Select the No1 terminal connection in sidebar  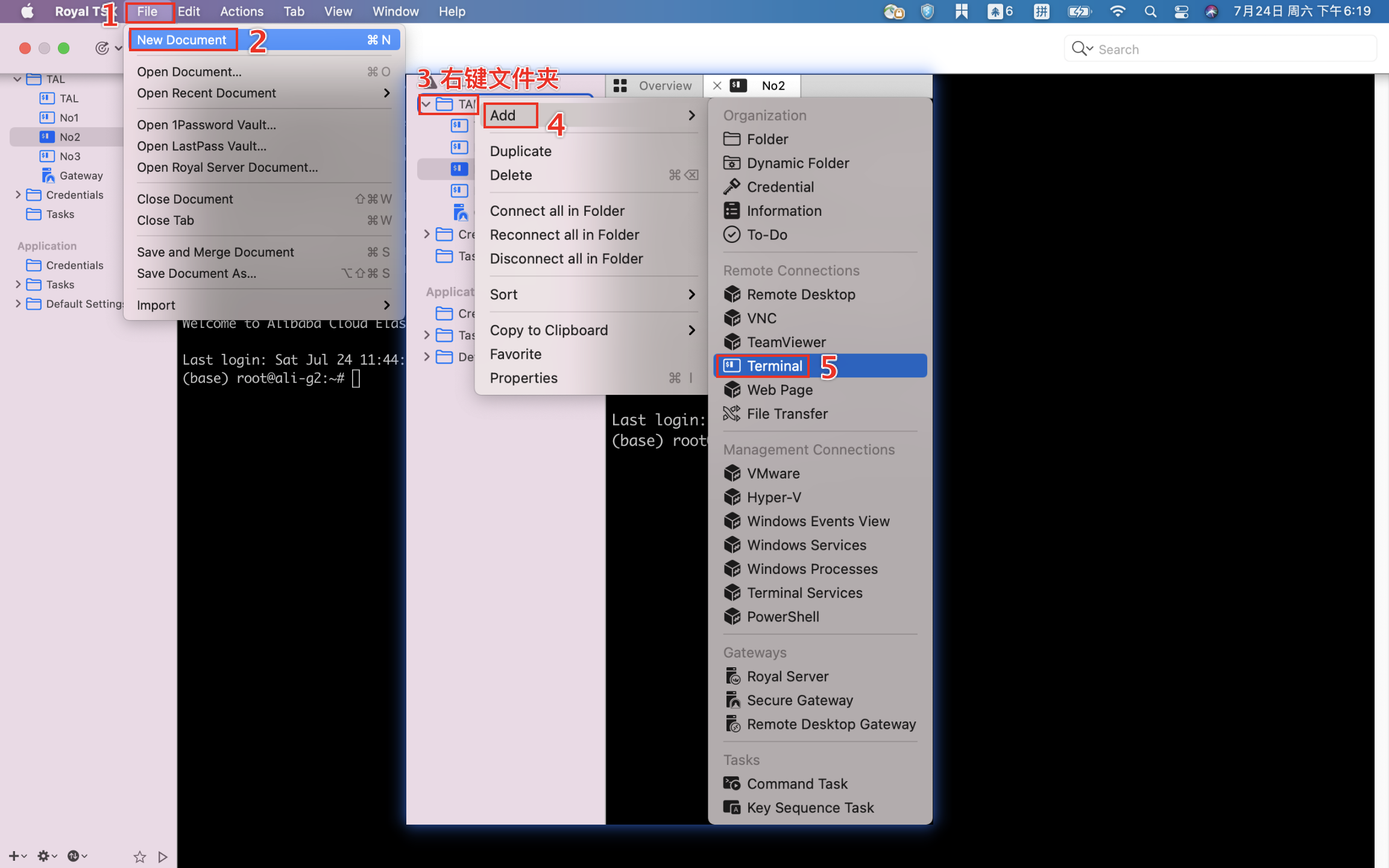[69, 118]
